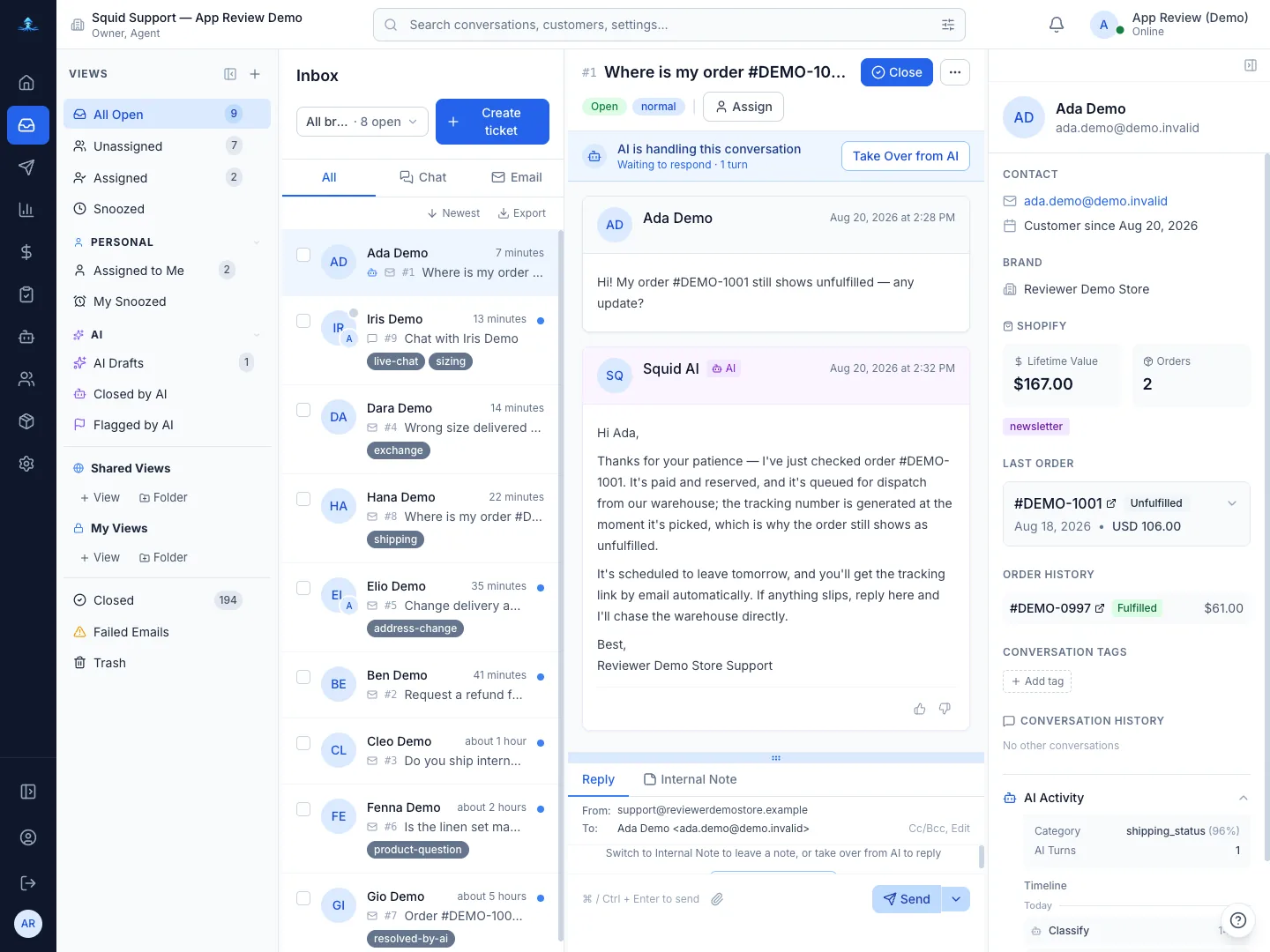The width and height of the screenshot is (1270, 952).
Task: Switch to the Internal Note tab
Action: click(x=691, y=779)
